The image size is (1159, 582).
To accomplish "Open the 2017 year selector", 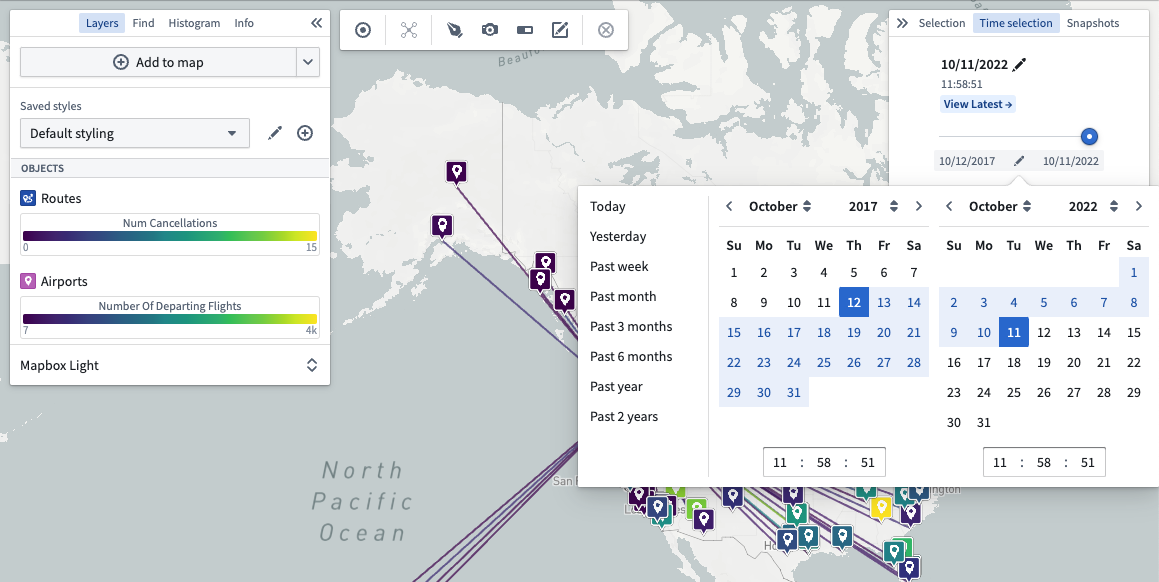I will tap(873, 206).
